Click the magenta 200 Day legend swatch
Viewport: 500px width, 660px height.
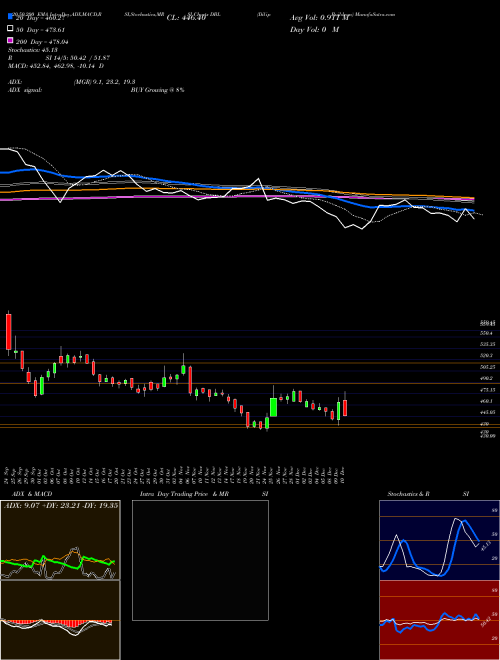pos(10,41)
